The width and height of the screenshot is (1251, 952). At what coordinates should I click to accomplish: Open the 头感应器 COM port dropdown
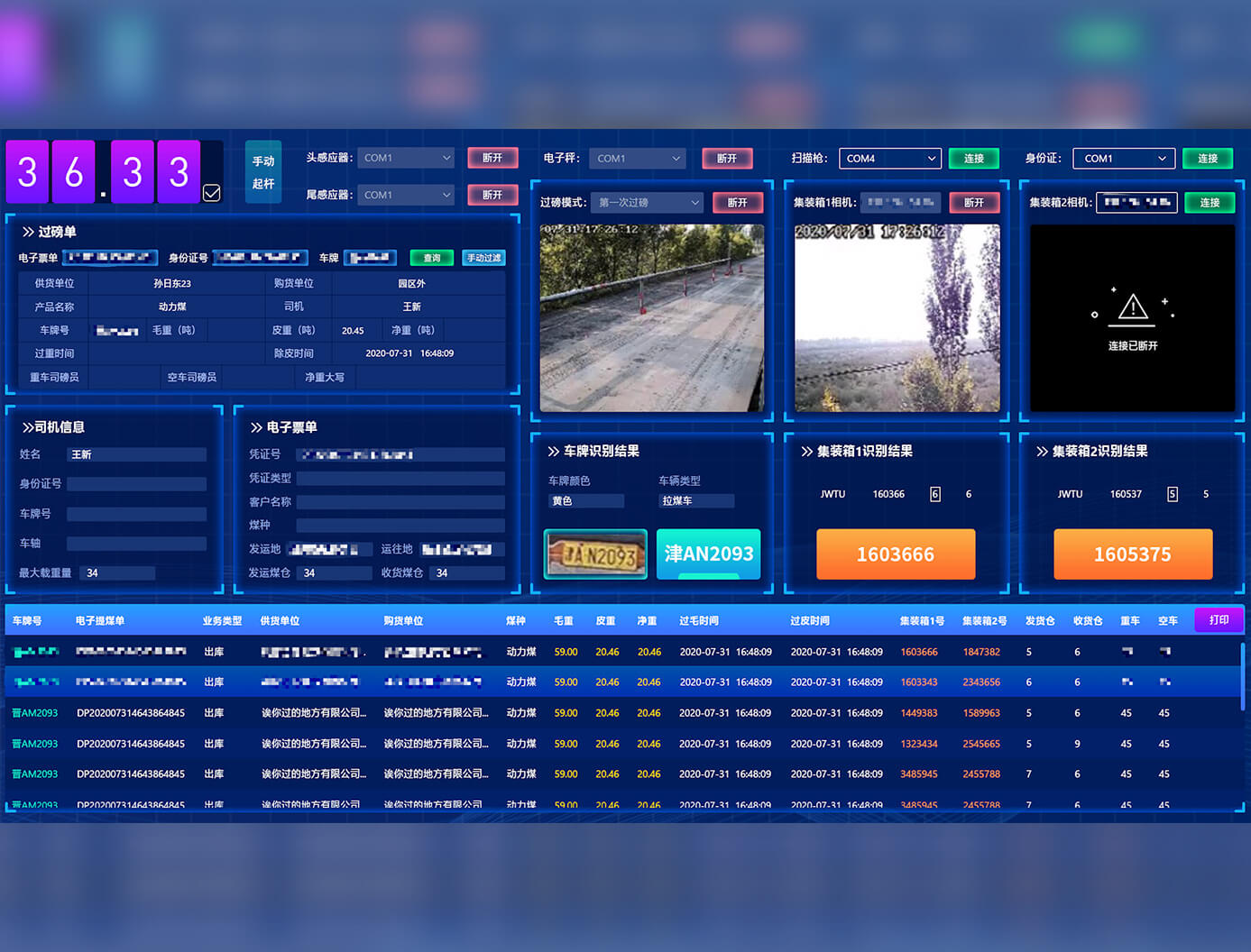click(x=406, y=158)
